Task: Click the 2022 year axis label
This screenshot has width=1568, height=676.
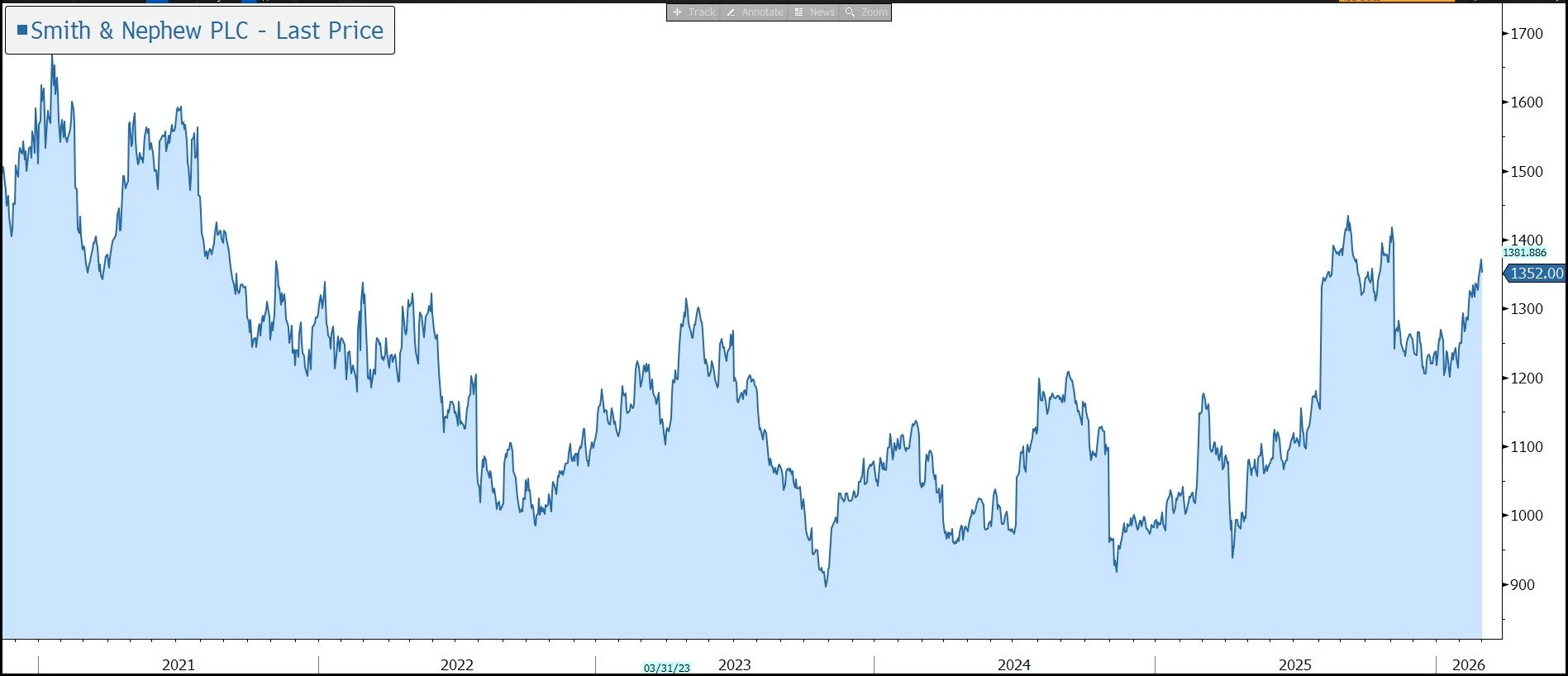Action: [457, 665]
